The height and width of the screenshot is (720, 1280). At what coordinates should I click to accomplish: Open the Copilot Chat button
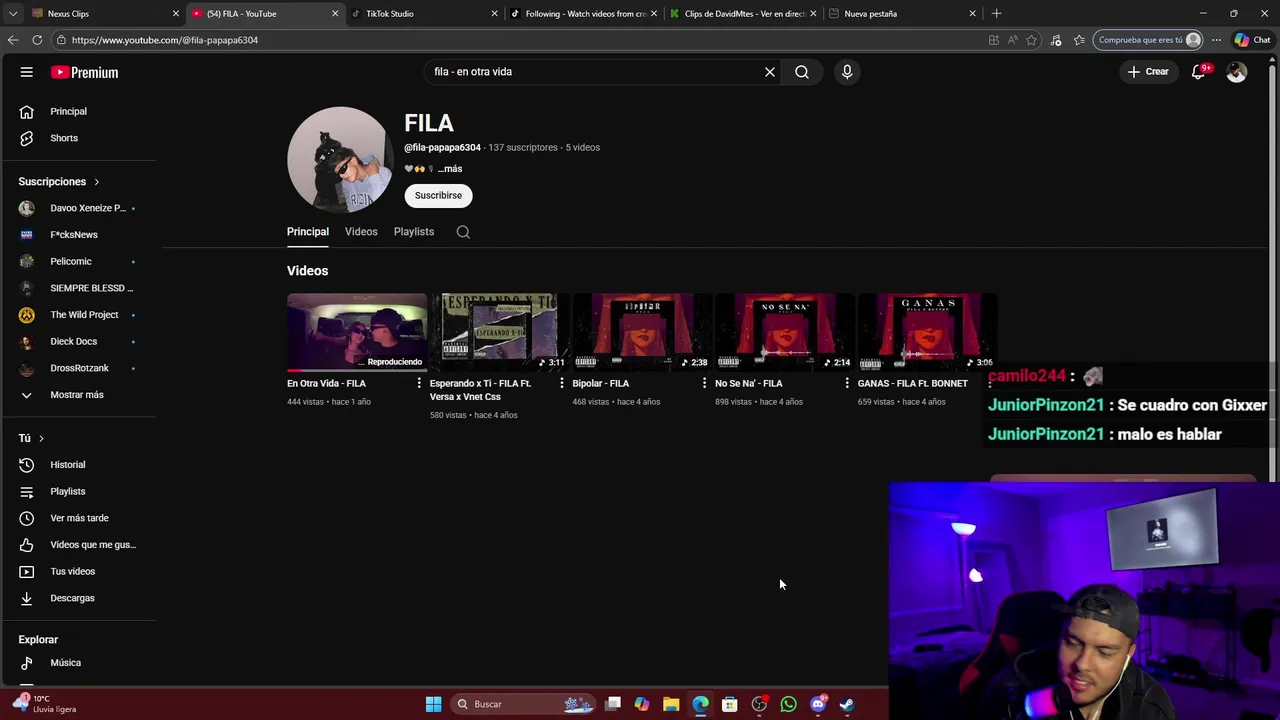(x=1252, y=40)
